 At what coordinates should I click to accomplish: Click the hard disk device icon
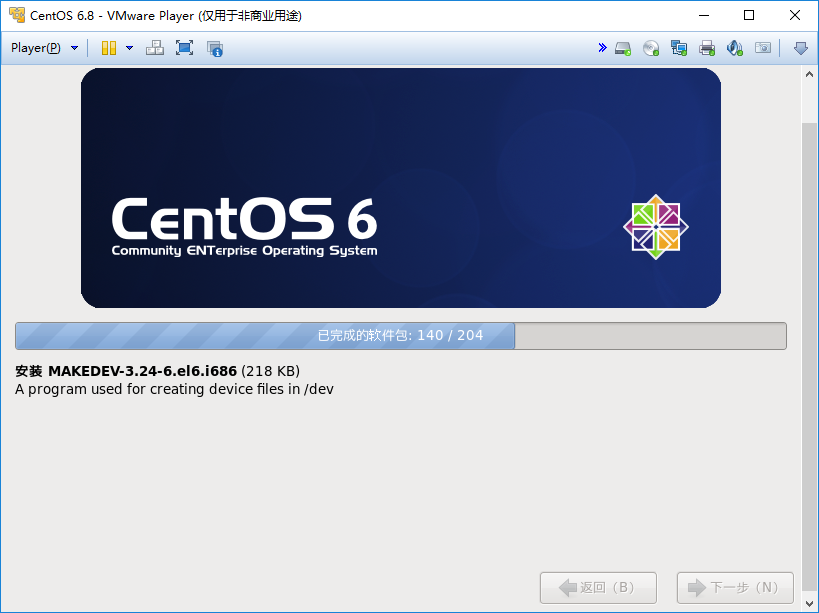[623, 49]
